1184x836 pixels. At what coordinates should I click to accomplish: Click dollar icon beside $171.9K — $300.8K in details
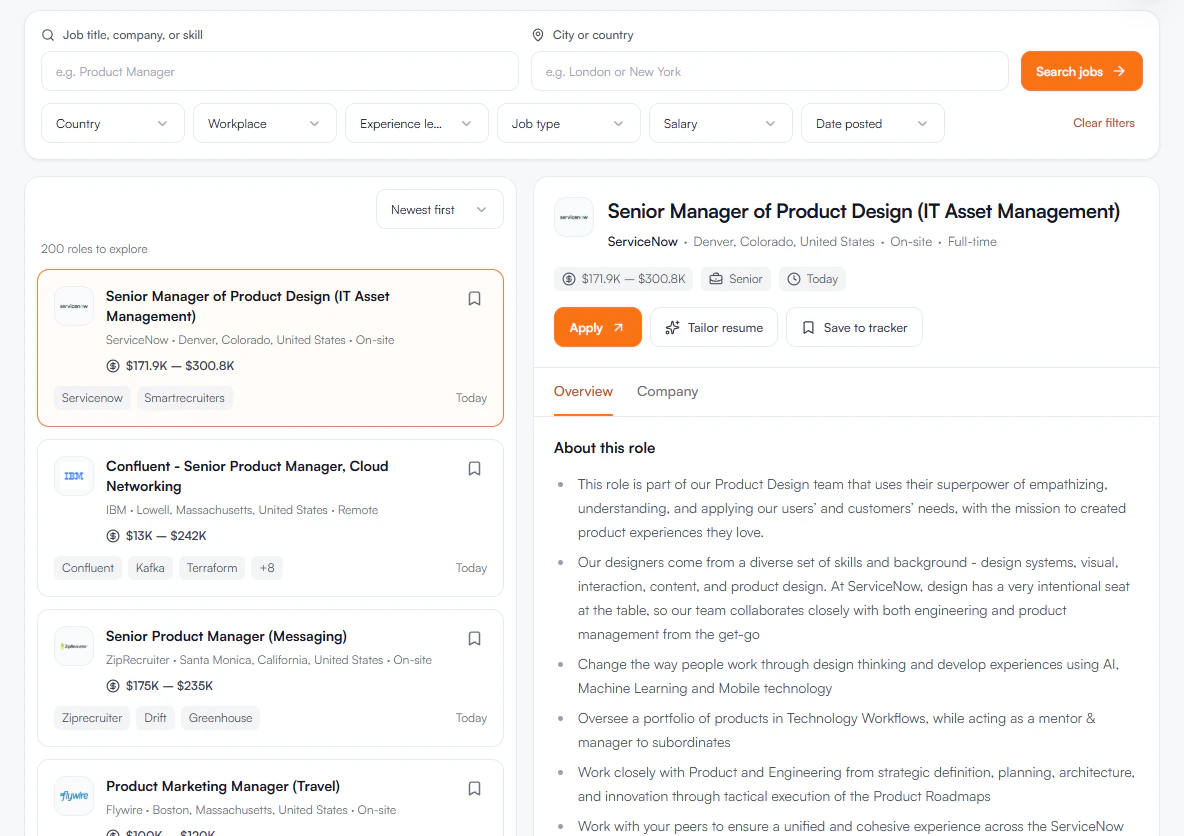(569, 279)
